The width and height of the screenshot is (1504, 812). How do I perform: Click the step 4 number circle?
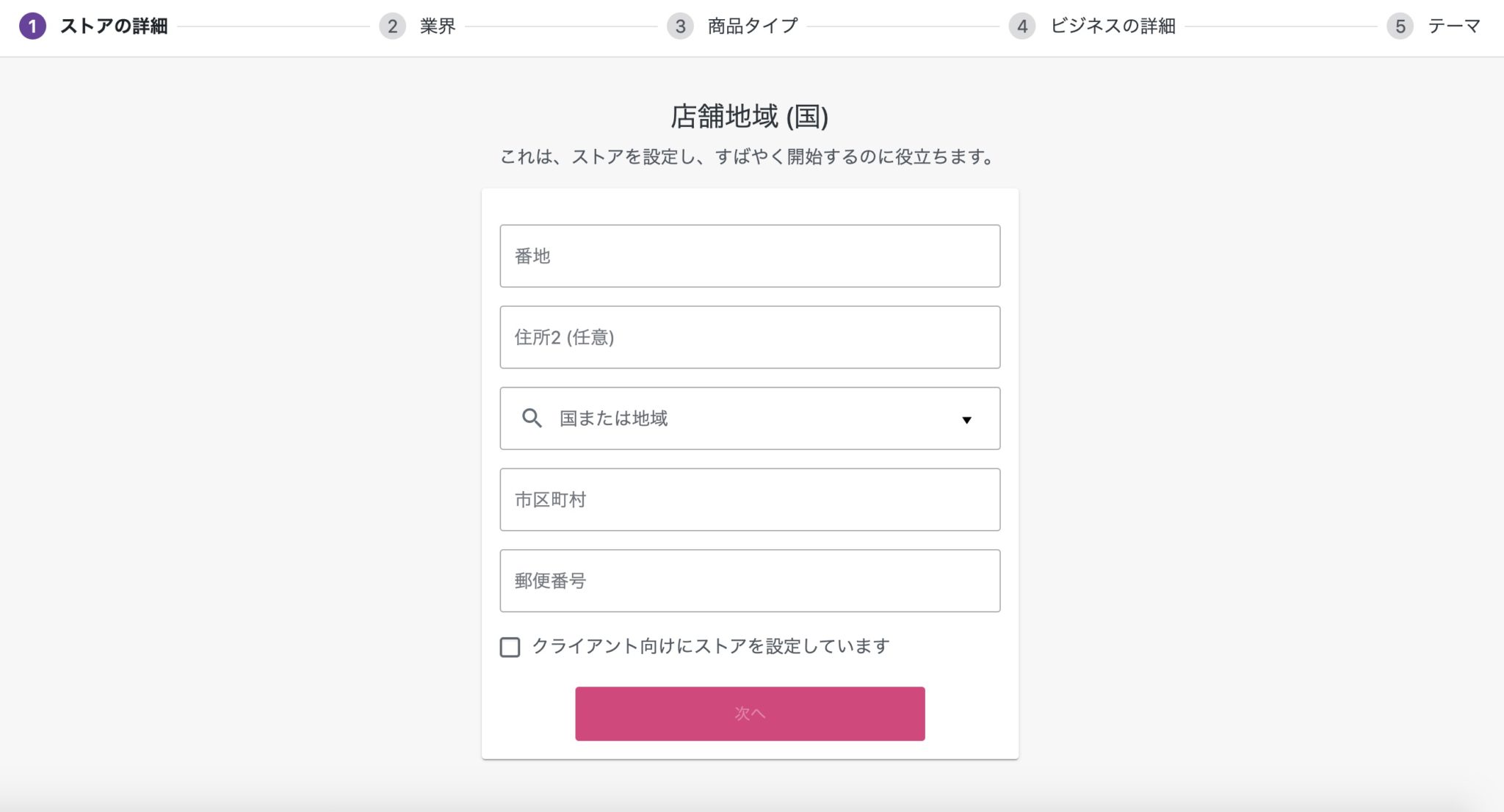click(x=1022, y=26)
